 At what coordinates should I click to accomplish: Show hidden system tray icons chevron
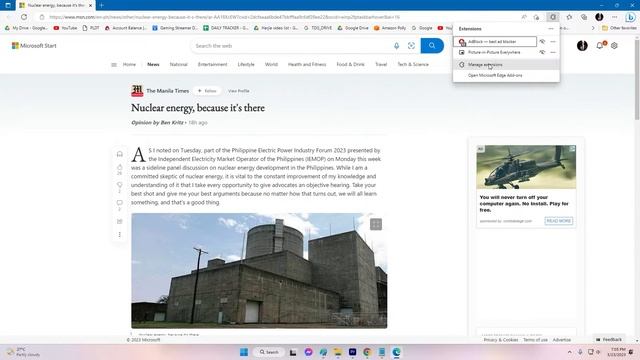tap(569, 352)
